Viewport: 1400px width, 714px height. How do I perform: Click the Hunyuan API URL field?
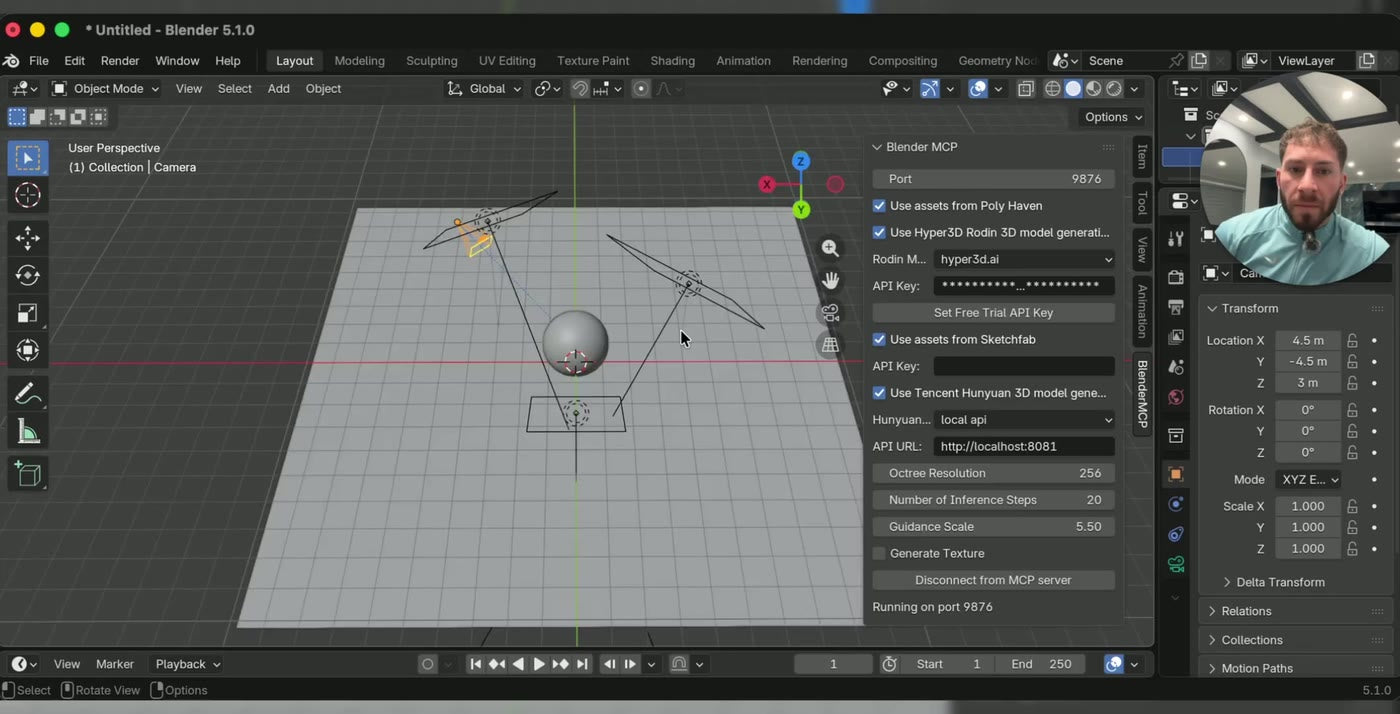tap(1024, 446)
